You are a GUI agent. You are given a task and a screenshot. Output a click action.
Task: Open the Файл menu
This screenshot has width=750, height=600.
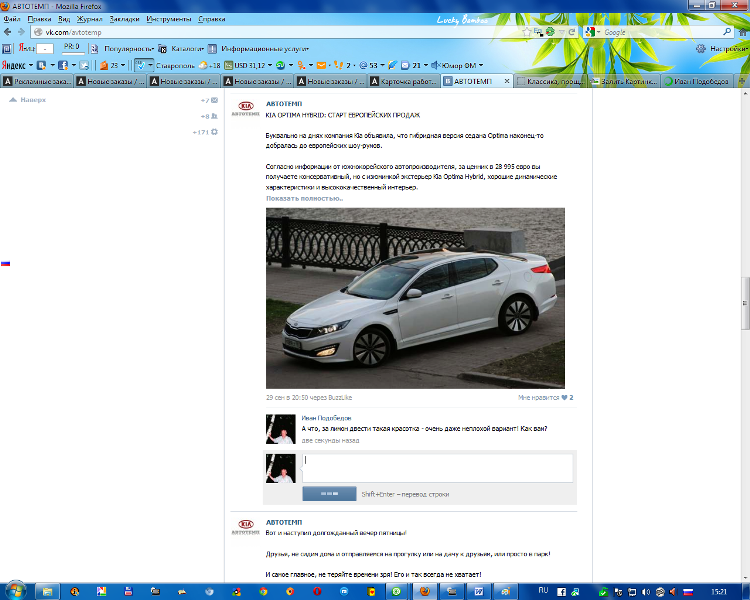pos(12,19)
